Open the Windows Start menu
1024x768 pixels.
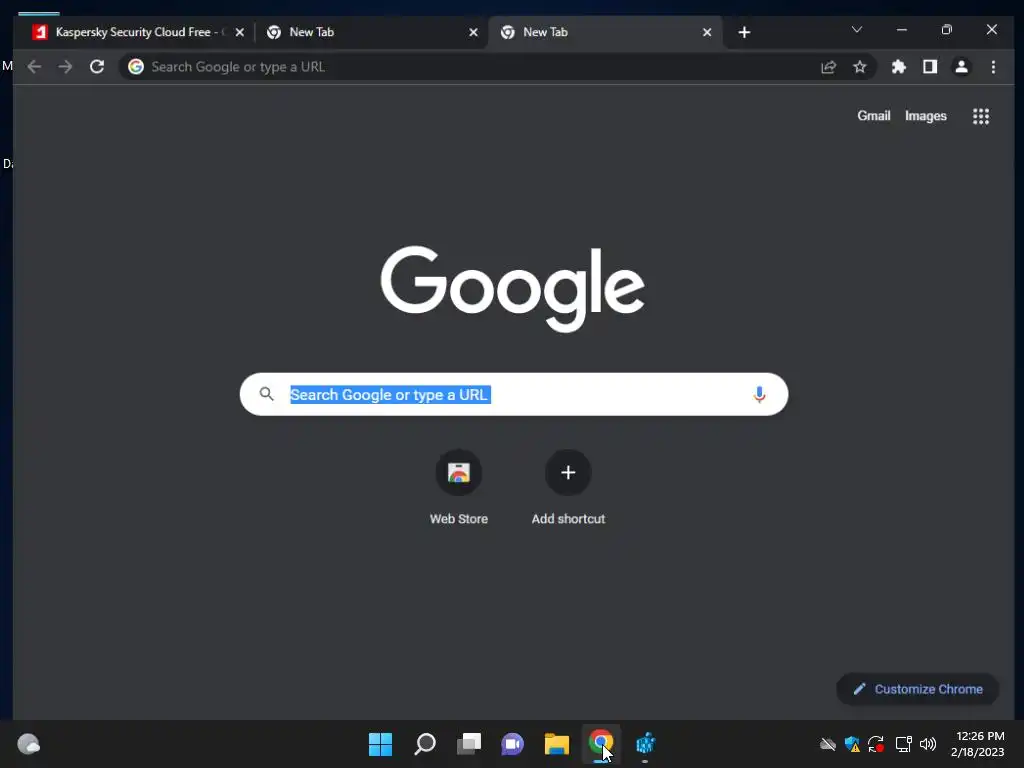click(380, 744)
